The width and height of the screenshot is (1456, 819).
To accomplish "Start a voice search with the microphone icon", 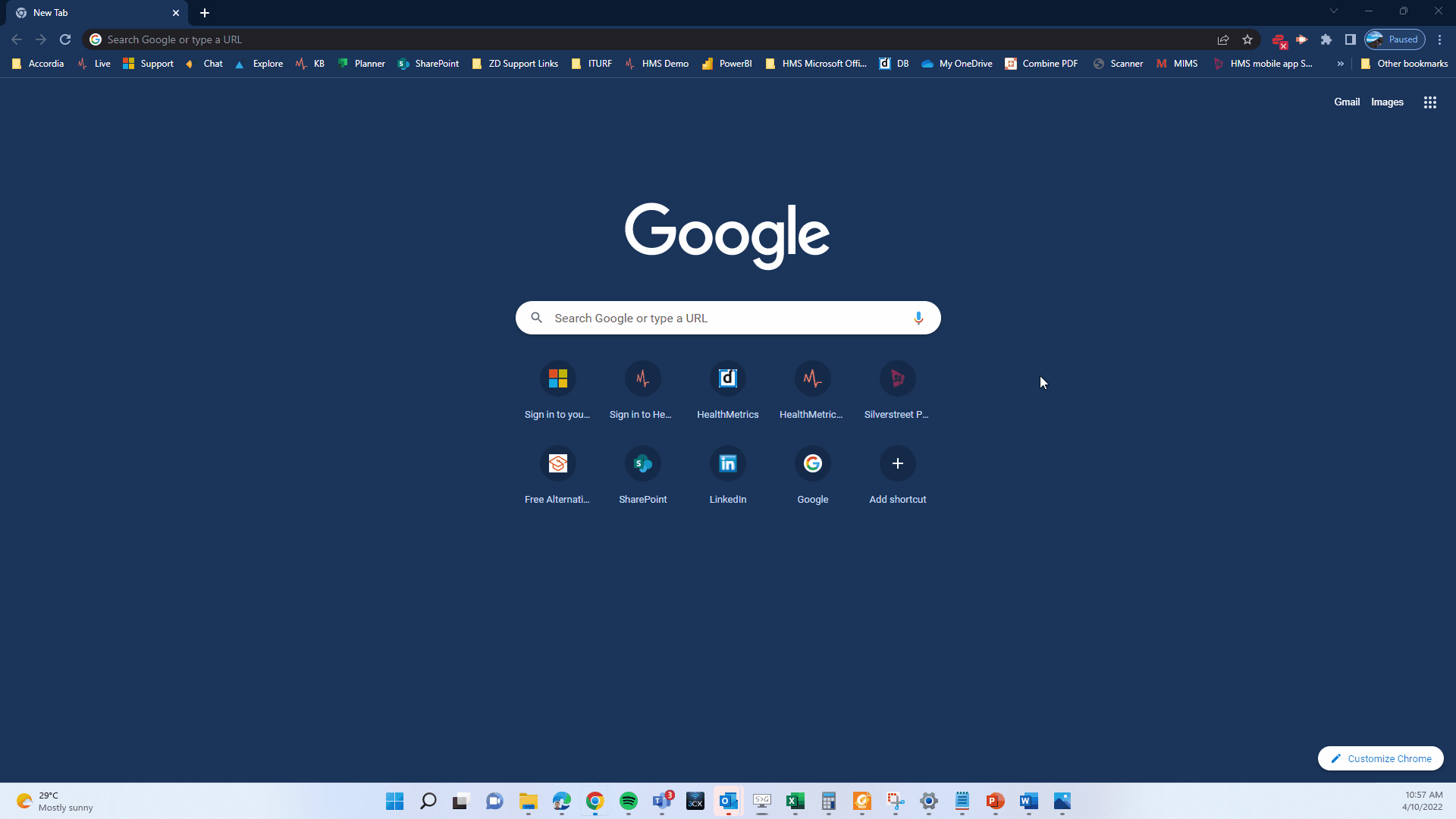I will pyautogui.click(x=918, y=318).
